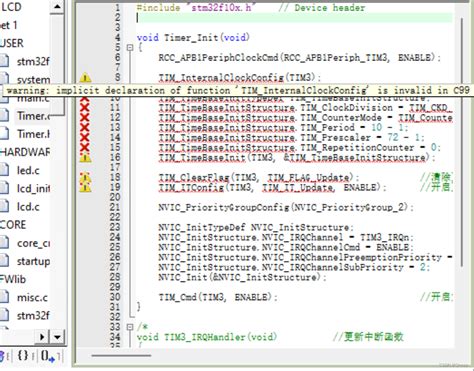Click the TIM_RepetitionCounter assignment on line 15
Screen dimensions: 474x371
pyautogui.click(x=300, y=147)
